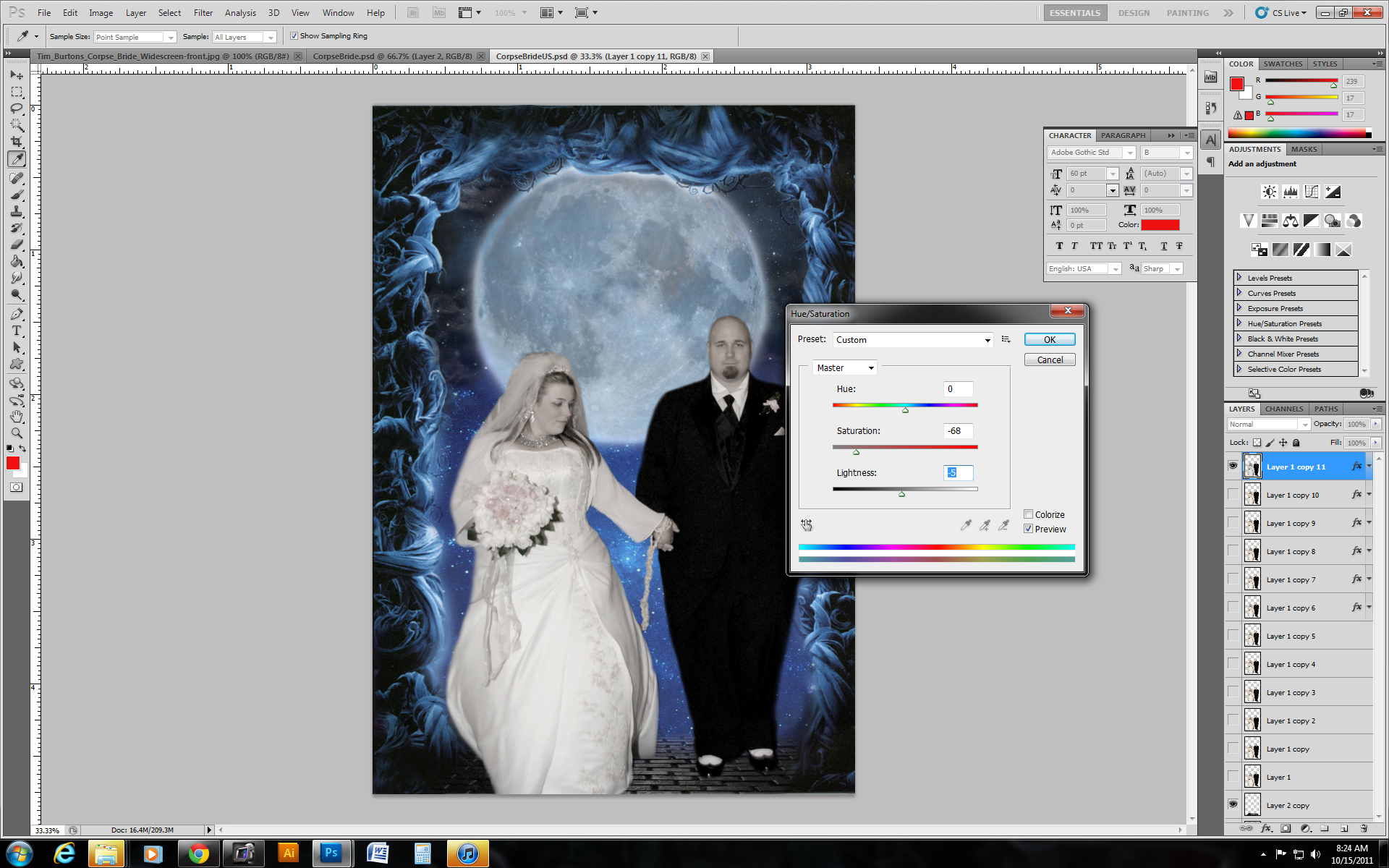Click OK in Hue/Saturation dialog
Image resolution: width=1389 pixels, height=868 pixels.
pyautogui.click(x=1049, y=339)
